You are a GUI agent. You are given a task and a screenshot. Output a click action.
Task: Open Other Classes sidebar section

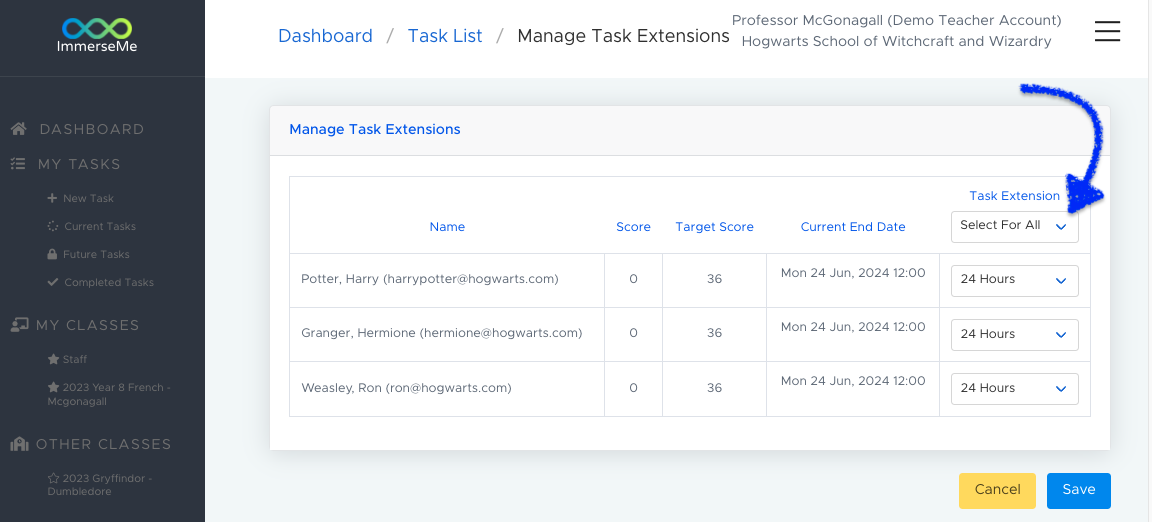[104, 444]
